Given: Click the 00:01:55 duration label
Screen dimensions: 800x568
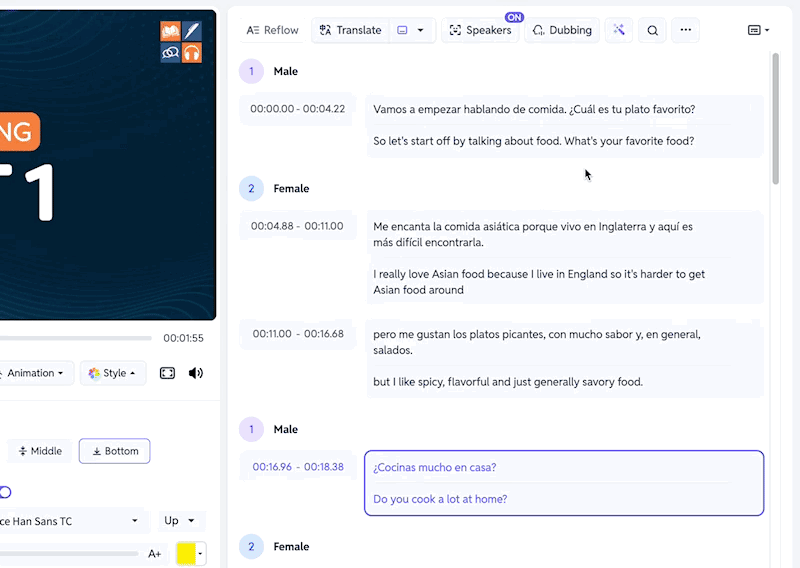Looking at the screenshot, I should pos(183,338).
